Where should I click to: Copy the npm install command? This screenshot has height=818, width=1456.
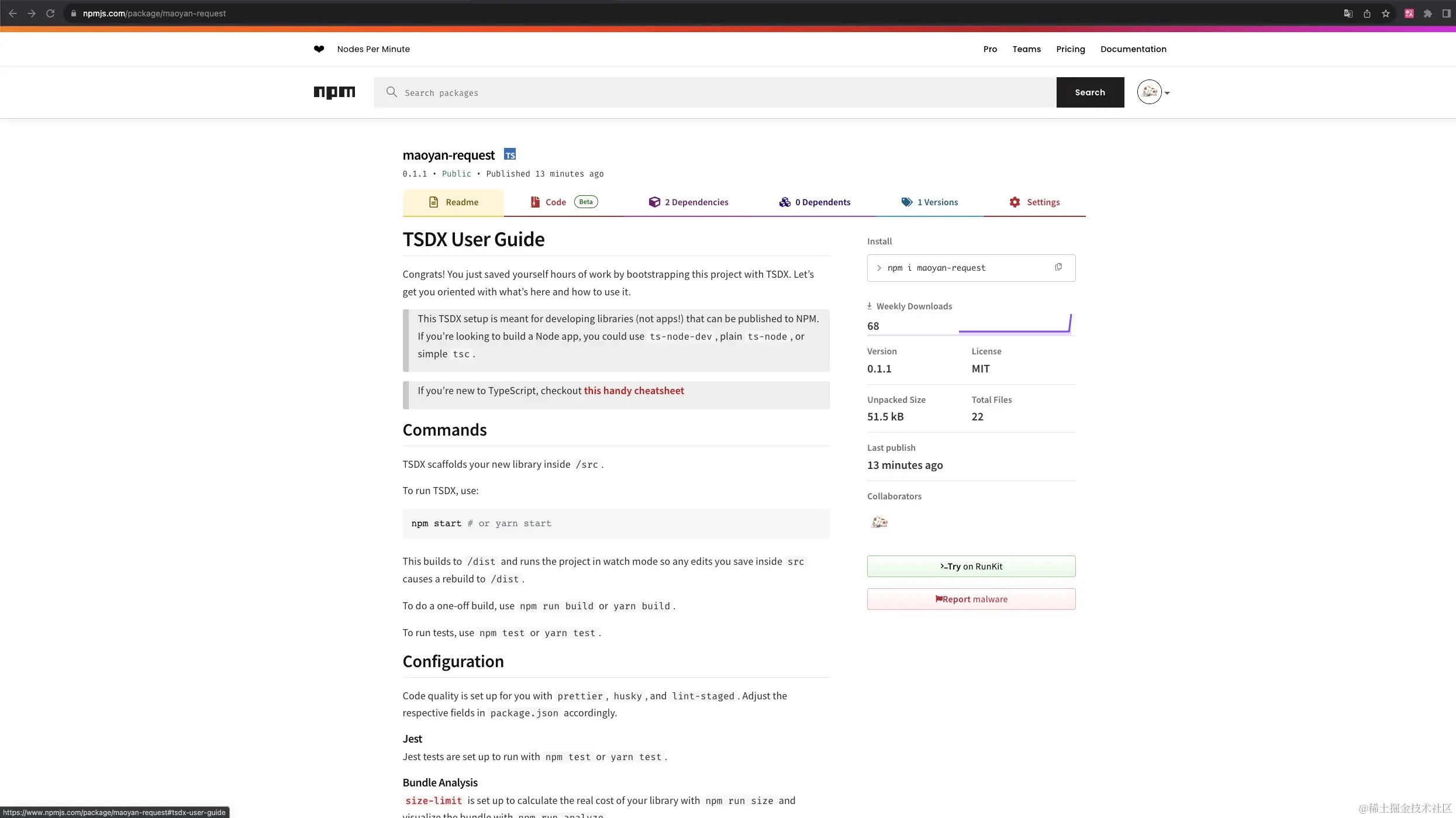[x=1058, y=267]
